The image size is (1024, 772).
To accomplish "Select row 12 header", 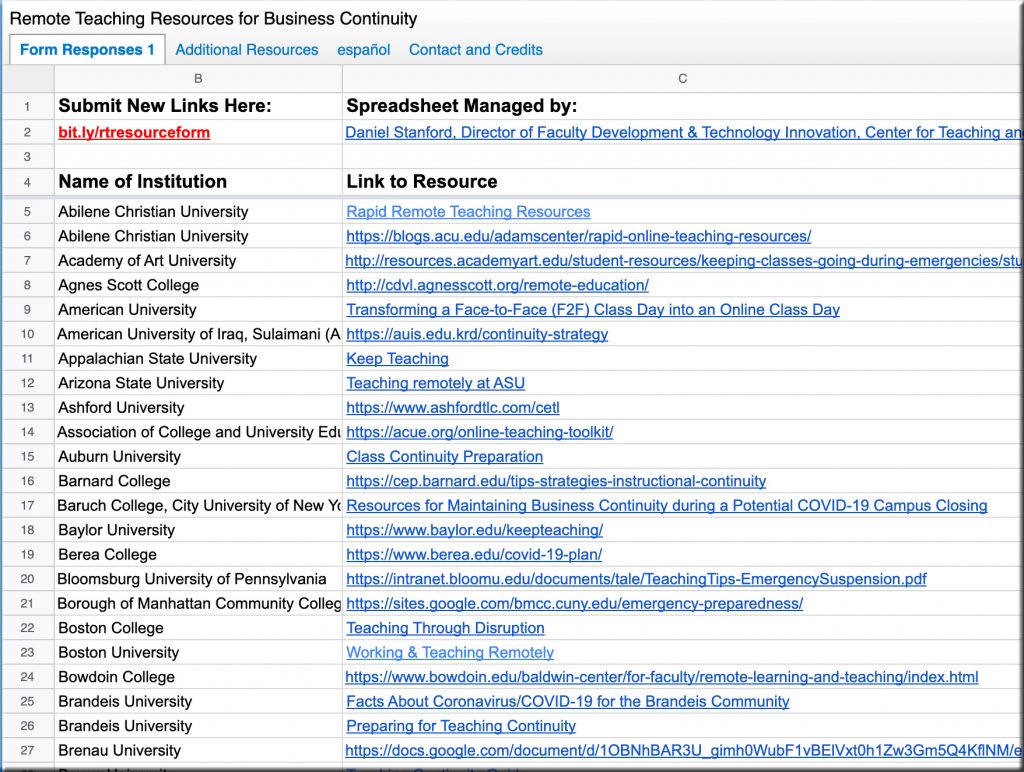I will pyautogui.click(x=27, y=383).
